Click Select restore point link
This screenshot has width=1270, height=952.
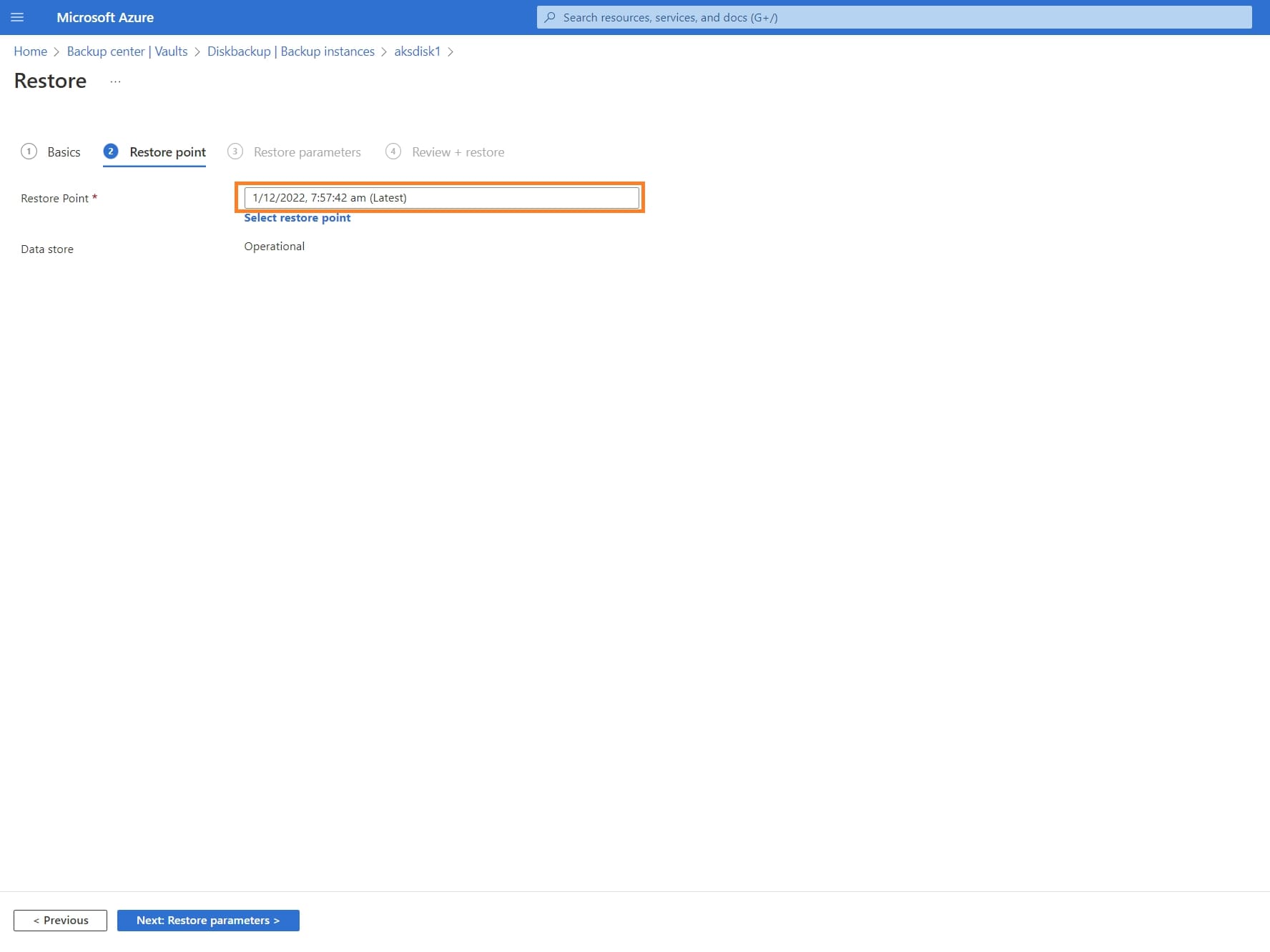coord(297,218)
